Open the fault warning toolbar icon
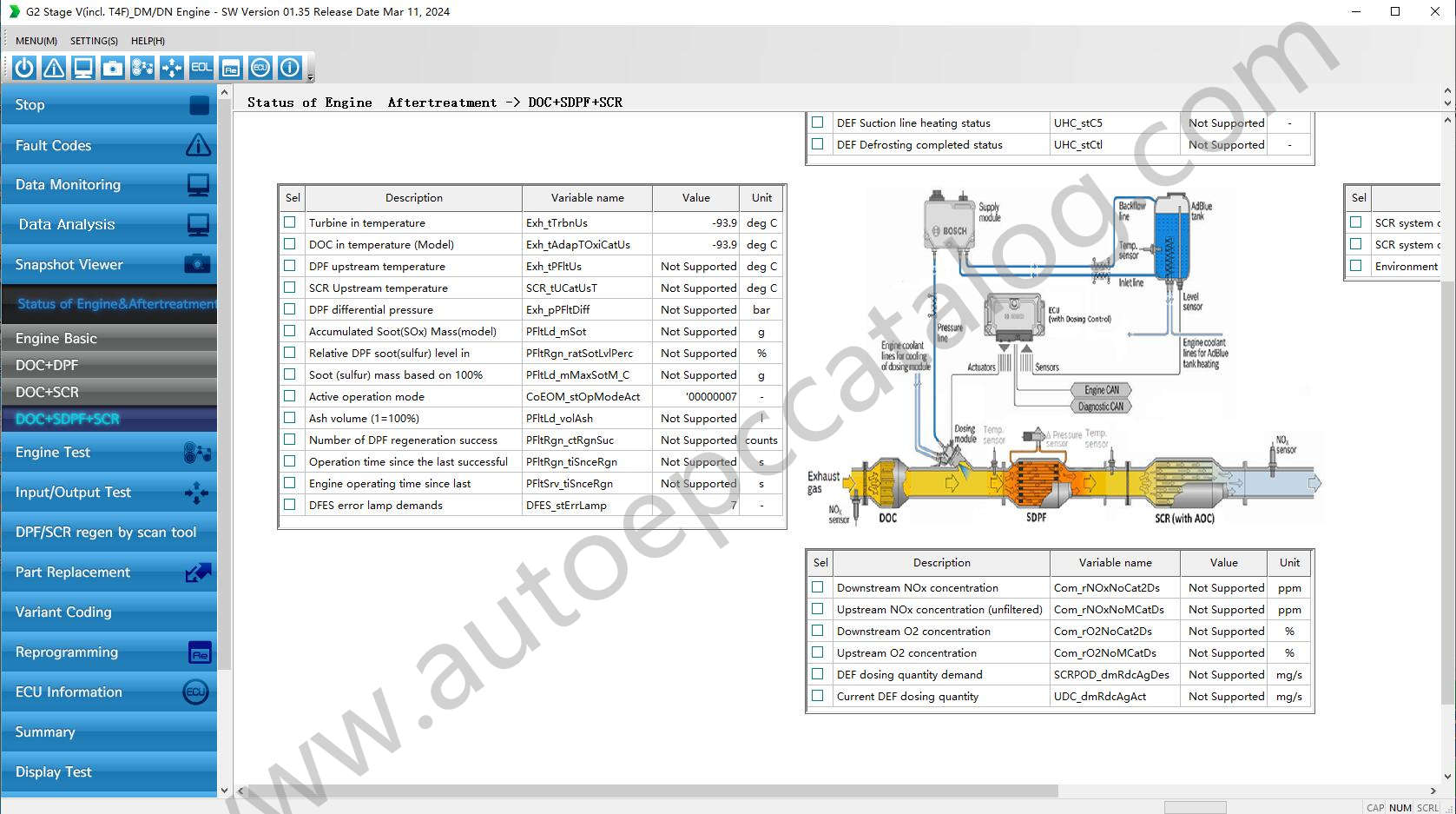 pos(53,68)
